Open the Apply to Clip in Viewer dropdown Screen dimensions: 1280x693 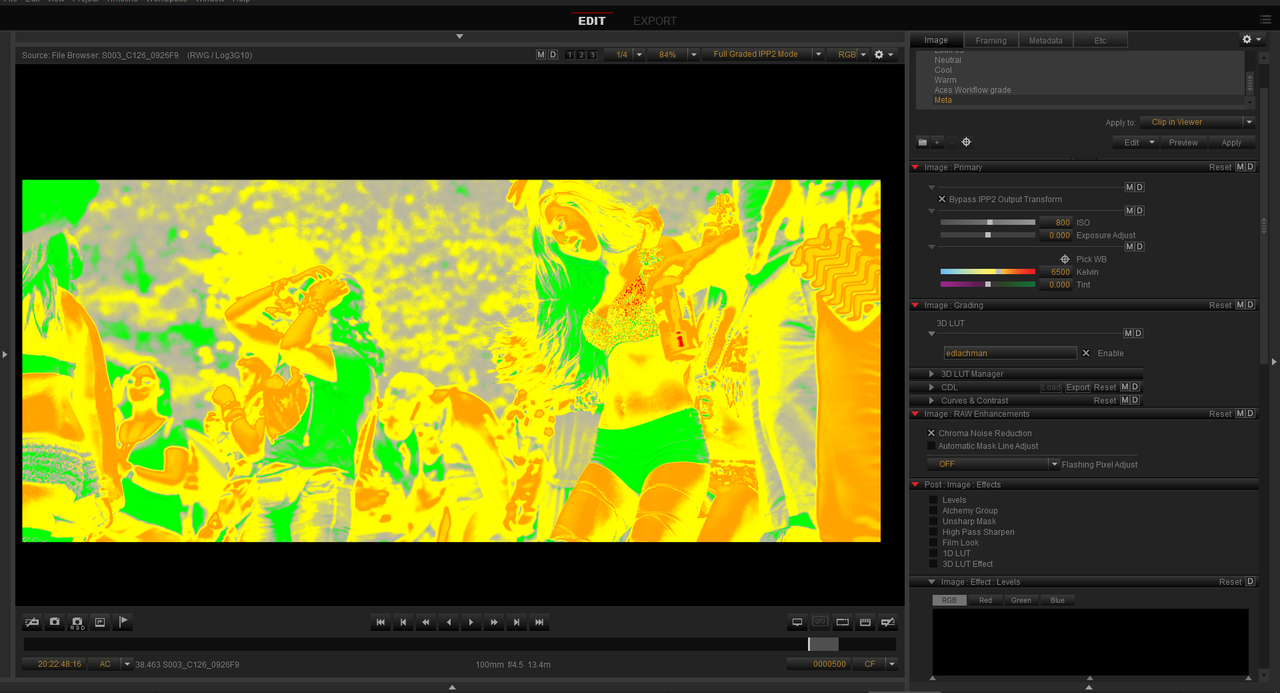coord(1197,122)
